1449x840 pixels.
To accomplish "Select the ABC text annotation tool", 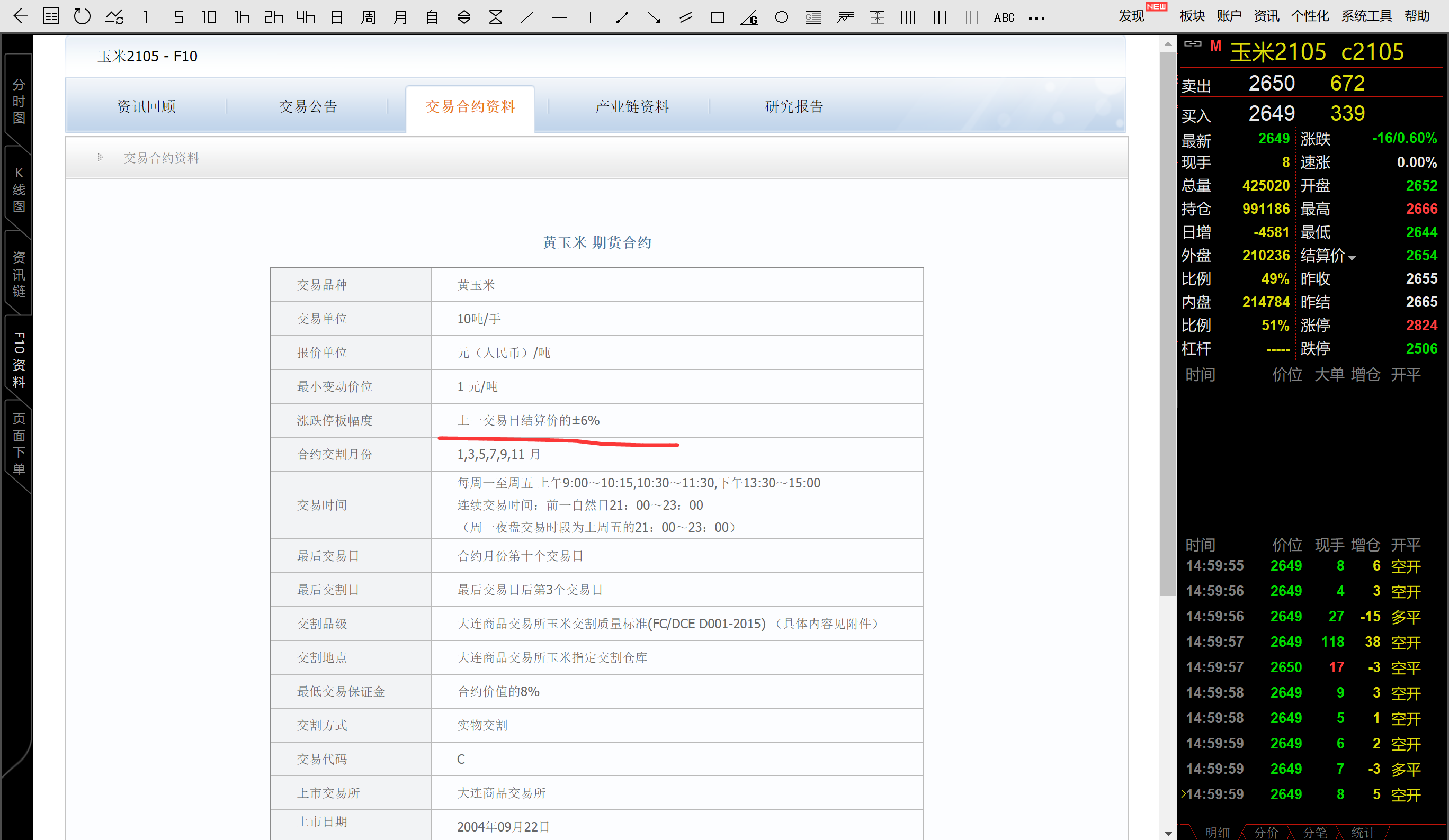I will coord(1004,18).
